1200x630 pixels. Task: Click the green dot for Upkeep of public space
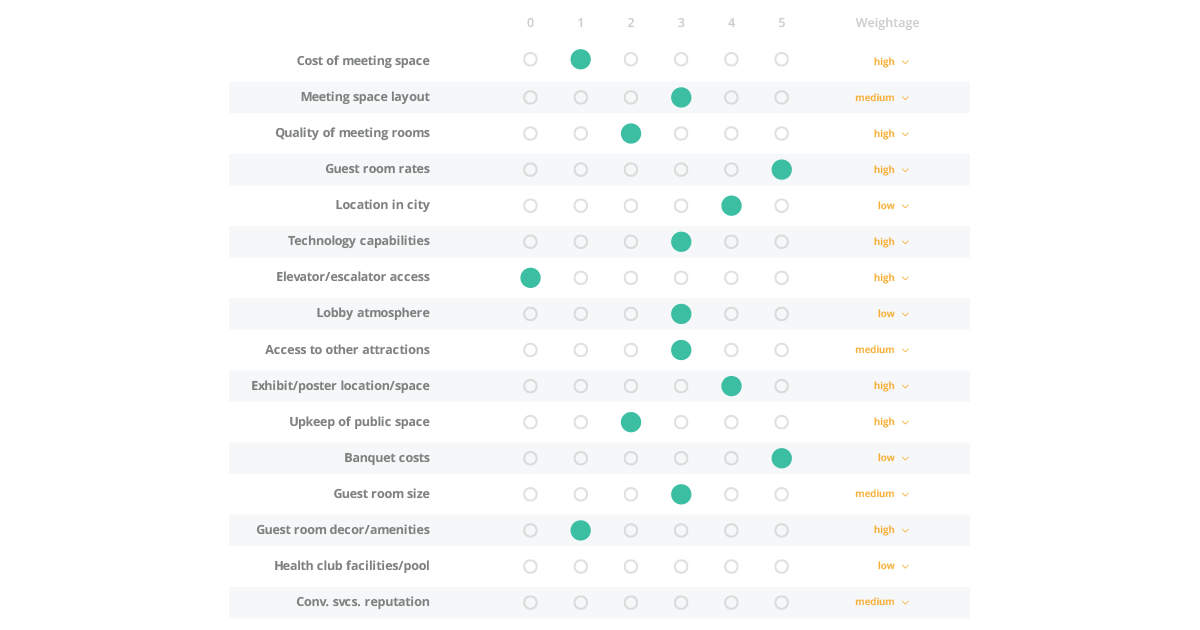[x=631, y=421]
